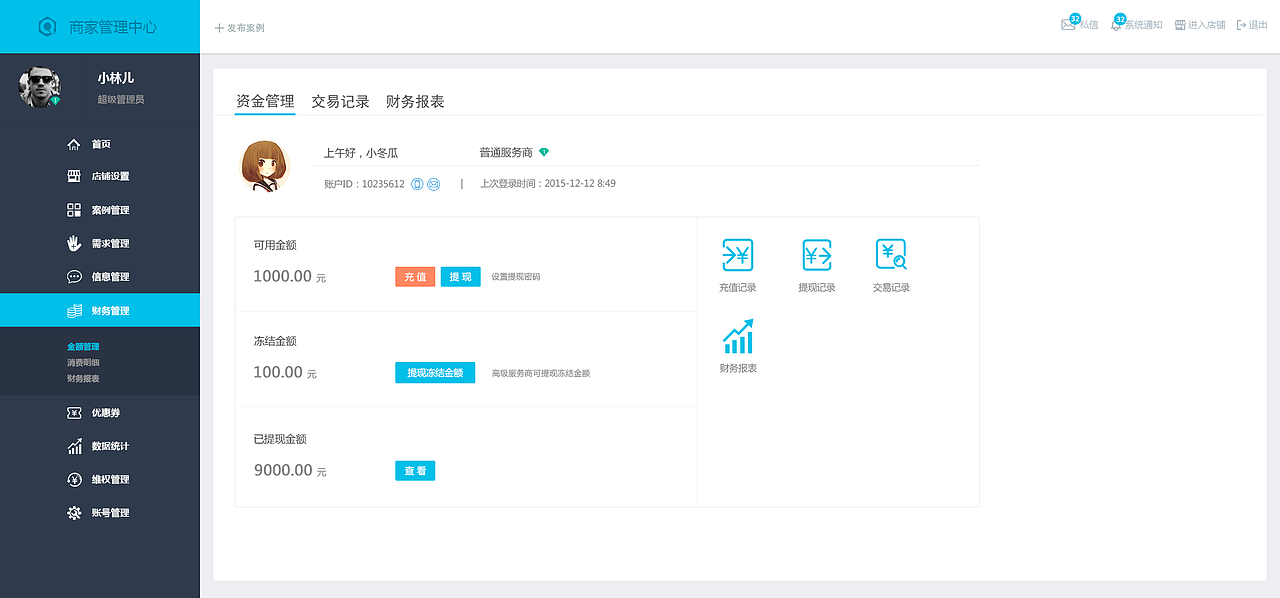Image resolution: width=1280 pixels, height=598 pixels.
Task: Click the cartoon girl avatar of 小冬瓜
Action: point(264,166)
